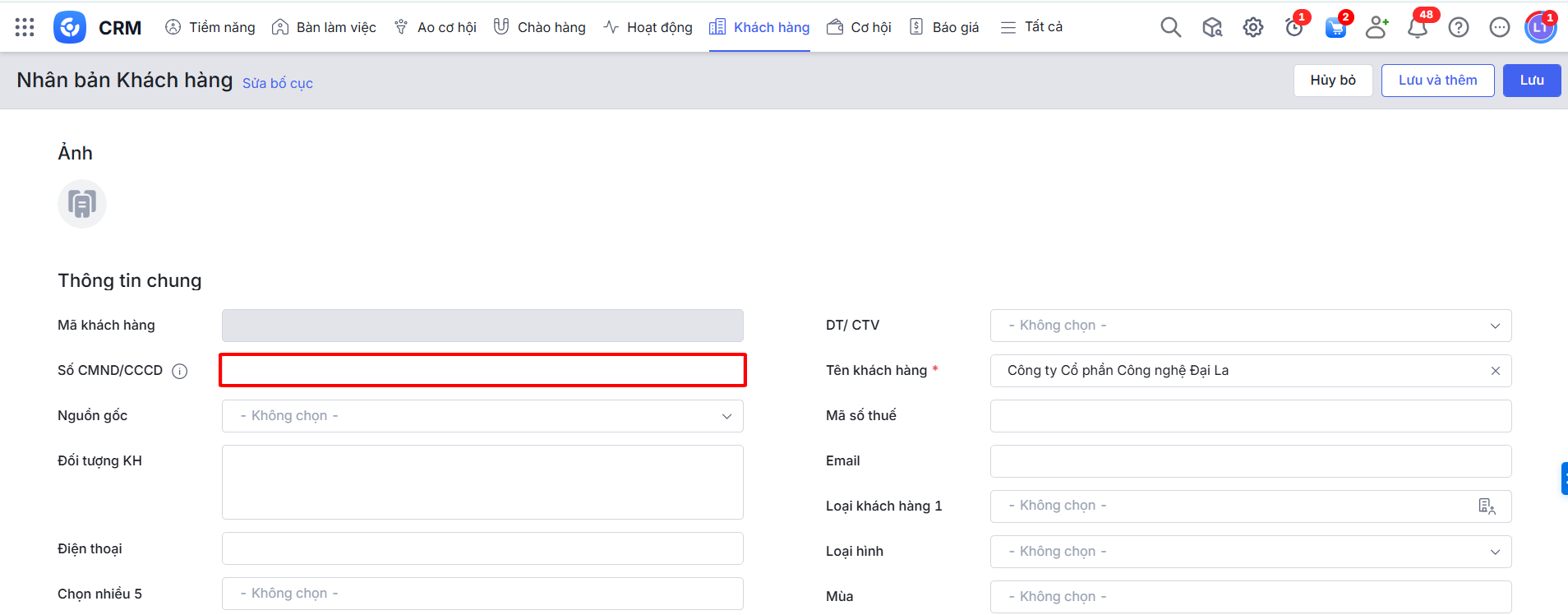Clear the Tên khách hàng field
Image resolution: width=1568 pixels, height=615 pixels.
pos(1495,371)
